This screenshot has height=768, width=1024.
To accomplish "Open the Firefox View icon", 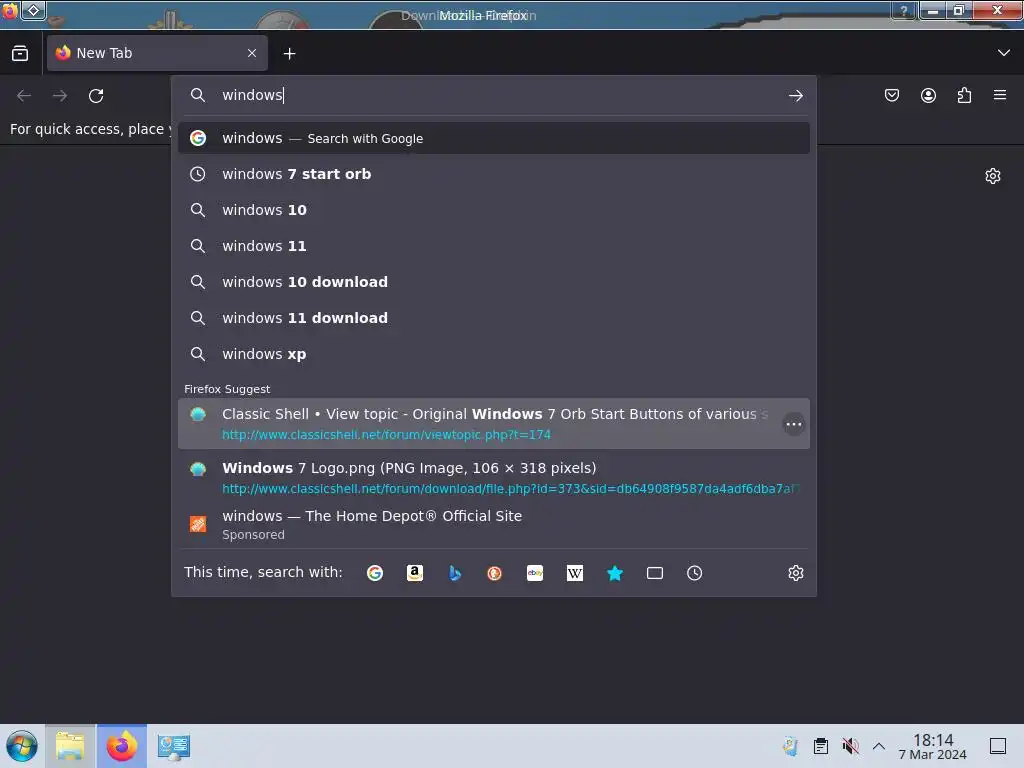I will [x=20, y=53].
